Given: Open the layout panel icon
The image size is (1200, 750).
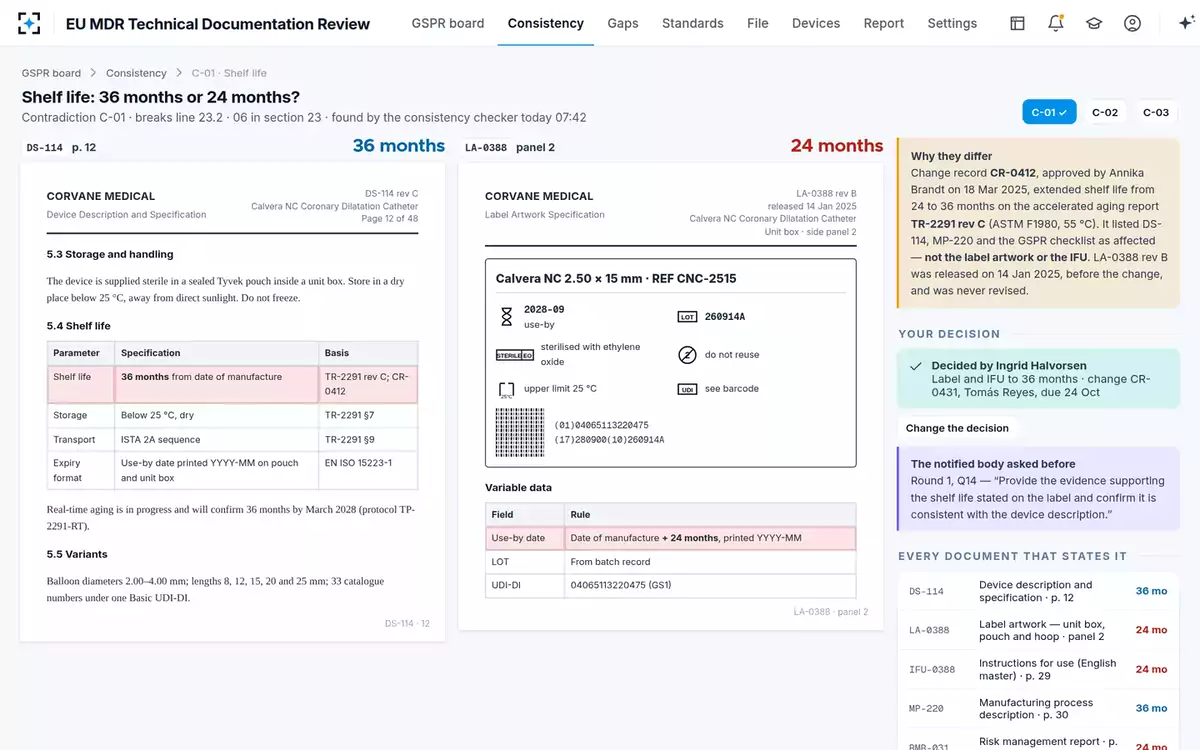Looking at the screenshot, I should pos(1017,23).
